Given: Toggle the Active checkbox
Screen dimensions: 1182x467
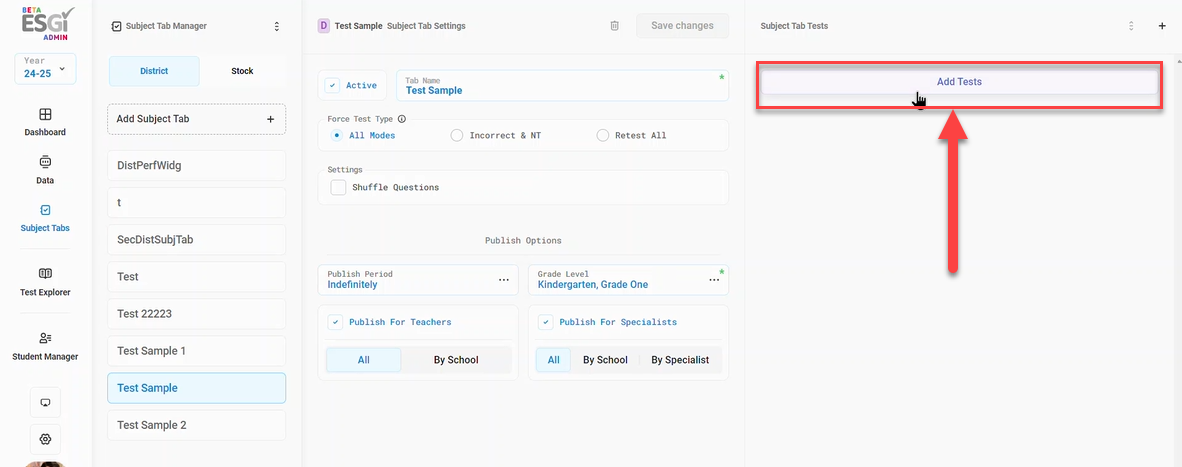Looking at the screenshot, I should (332, 85).
